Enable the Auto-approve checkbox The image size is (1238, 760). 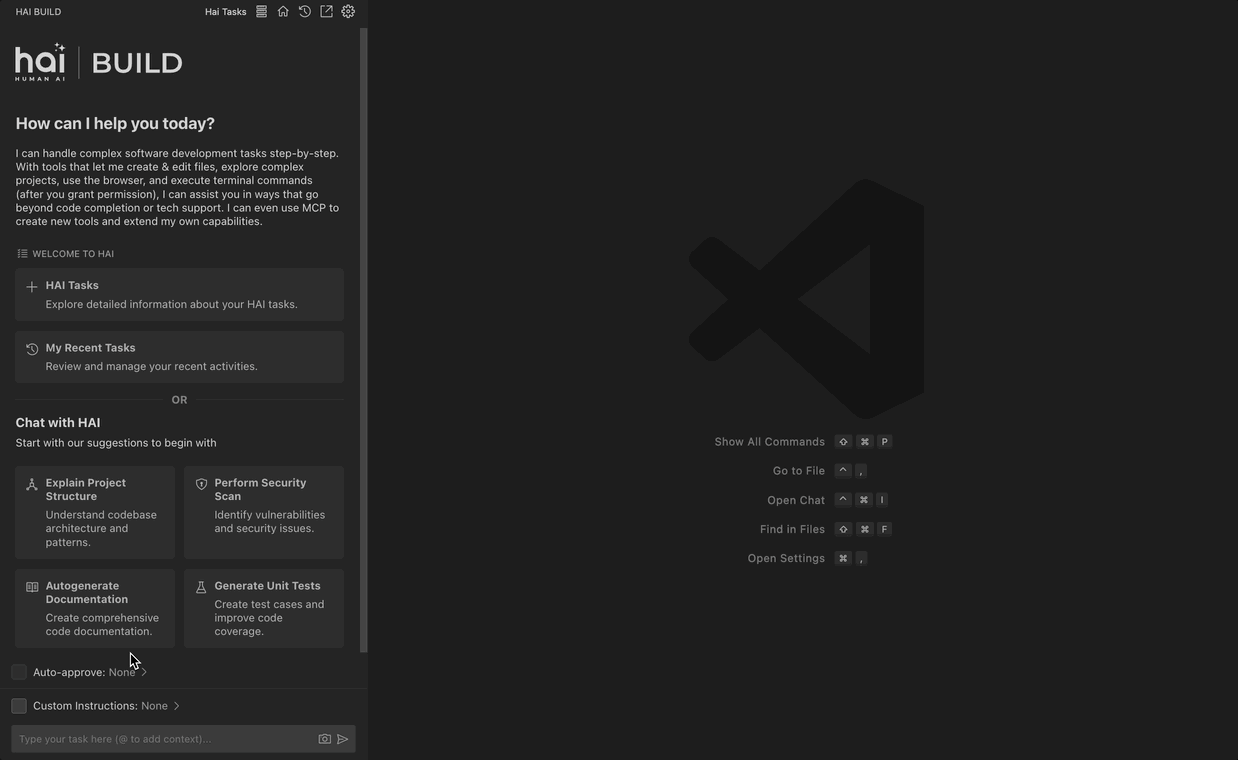pos(19,672)
